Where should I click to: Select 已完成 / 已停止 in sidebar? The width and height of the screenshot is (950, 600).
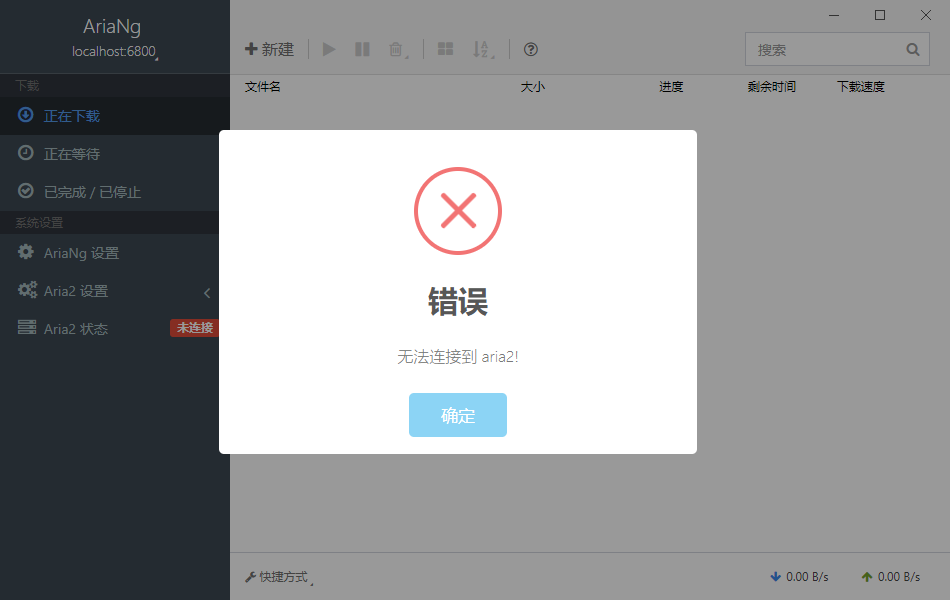[110, 192]
